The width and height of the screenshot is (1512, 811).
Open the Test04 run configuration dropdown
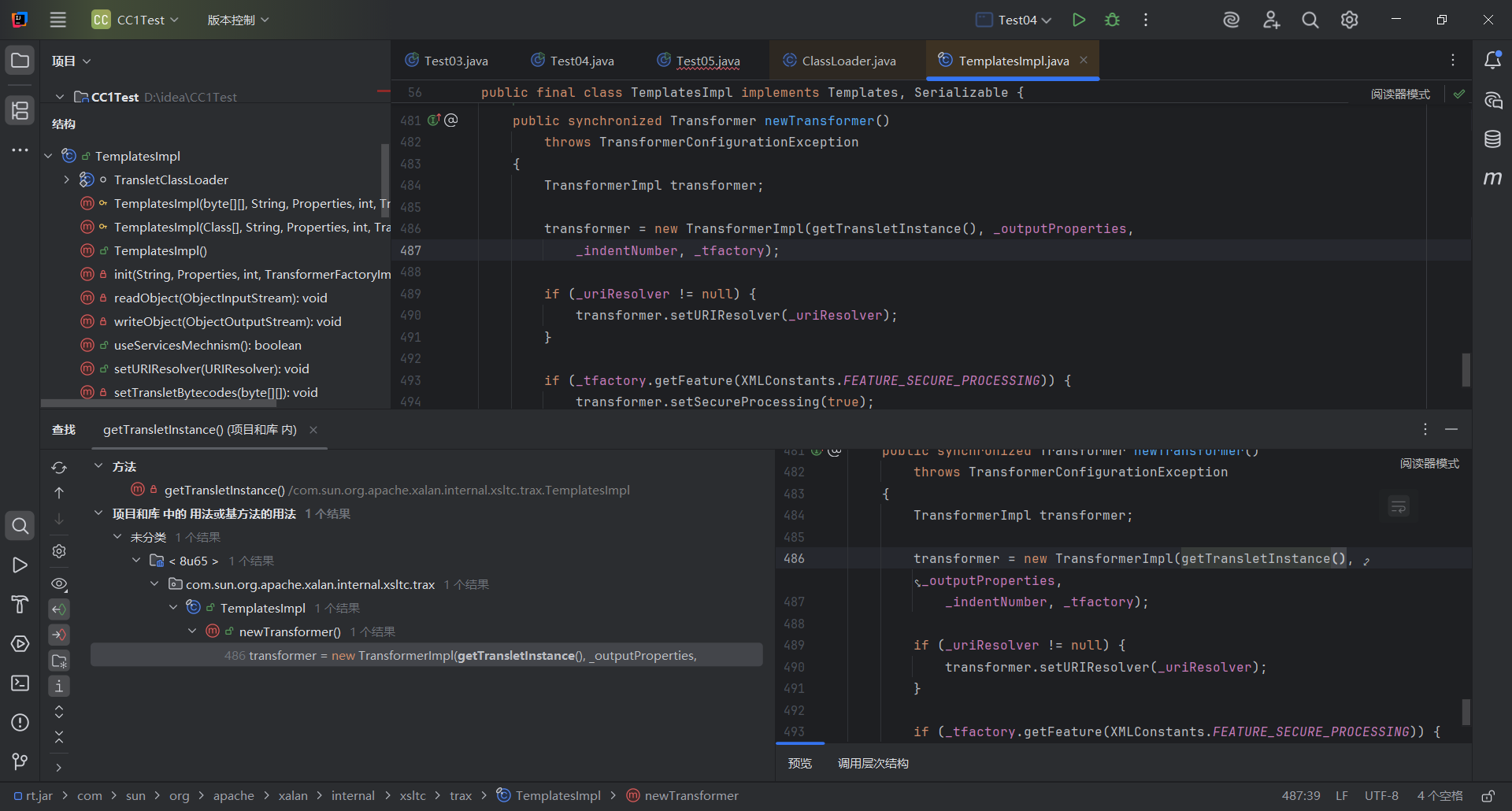pyautogui.click(x=1014, y=20)
